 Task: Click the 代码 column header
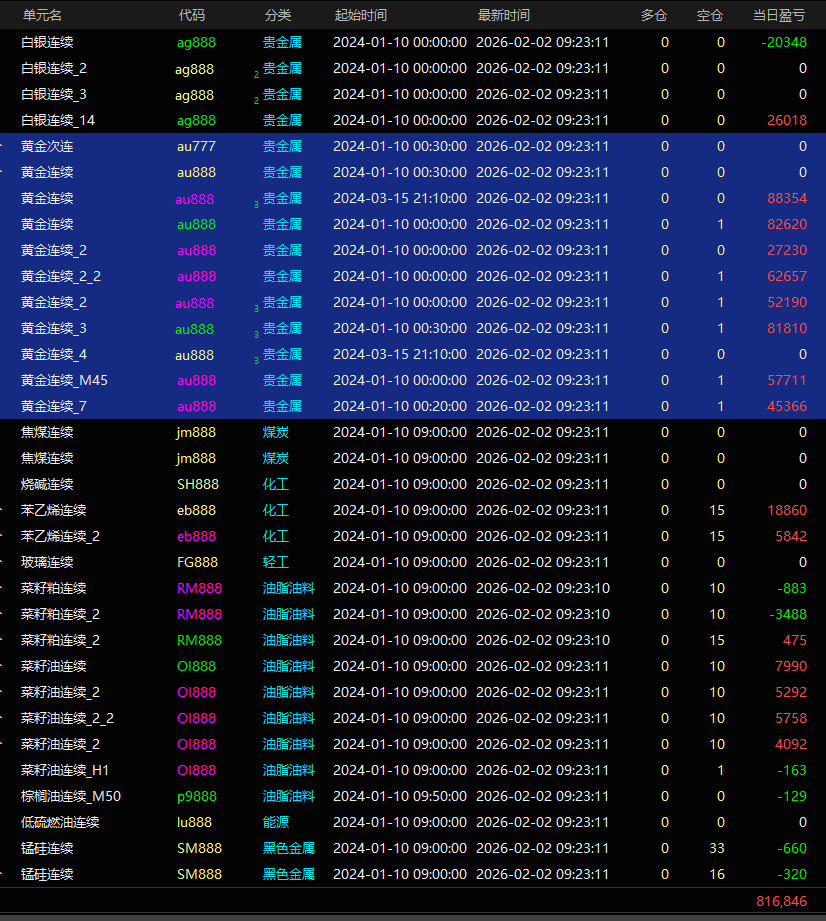192,15
